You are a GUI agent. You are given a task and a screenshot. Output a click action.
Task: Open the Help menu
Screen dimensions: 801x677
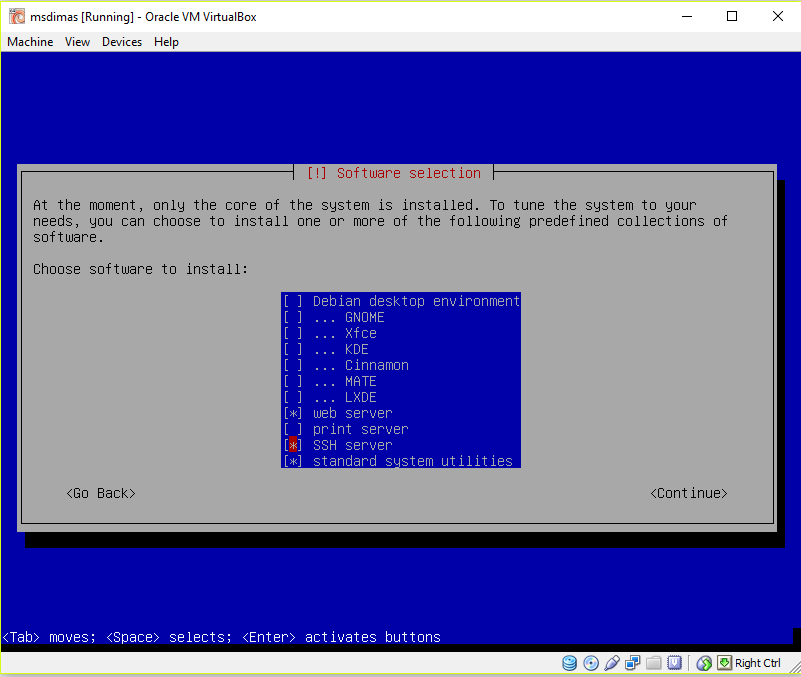pyautogui.click(x=166, y=42)
